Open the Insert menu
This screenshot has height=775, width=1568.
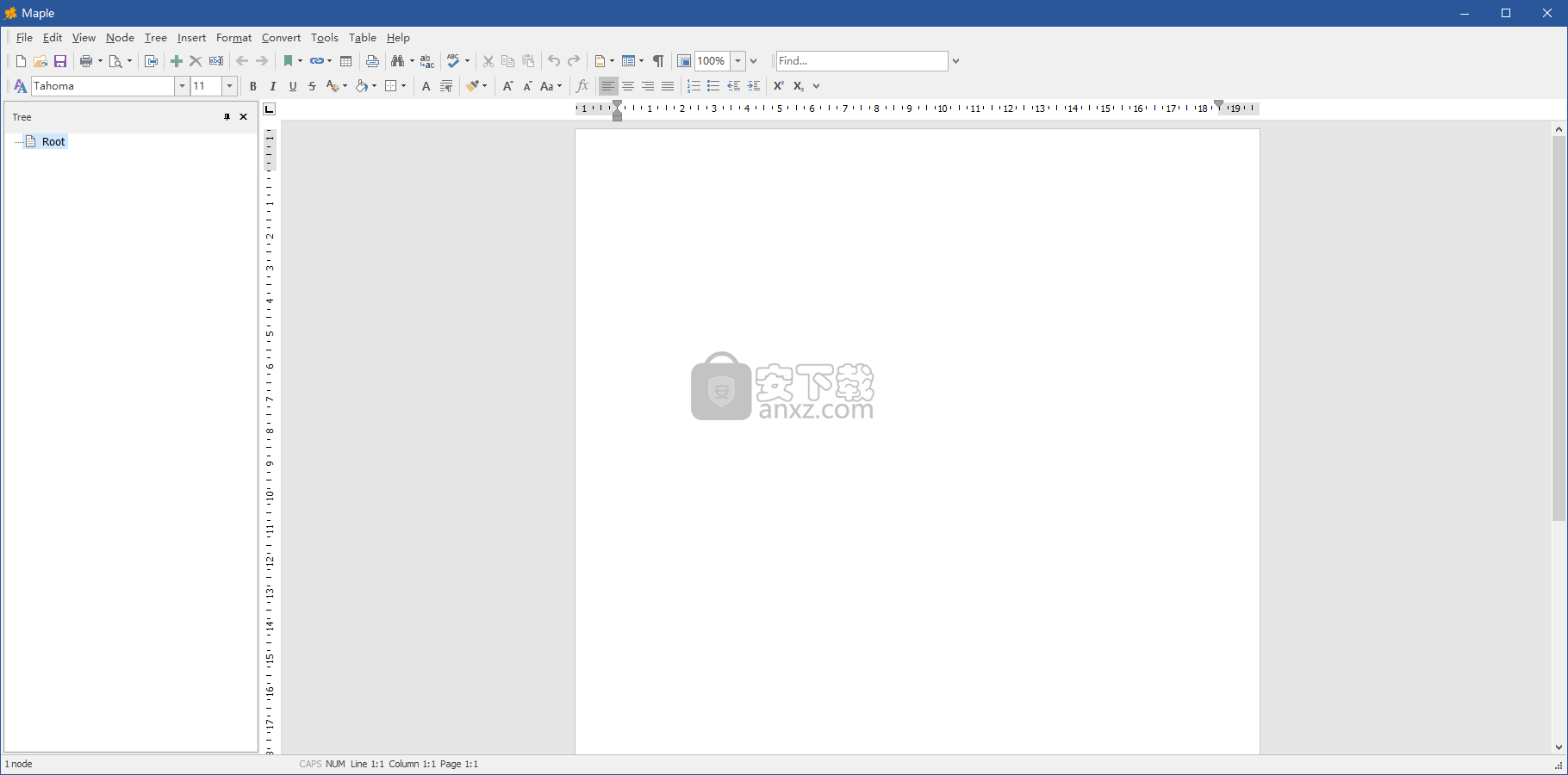pyautogui.click(x=191, y=38)
